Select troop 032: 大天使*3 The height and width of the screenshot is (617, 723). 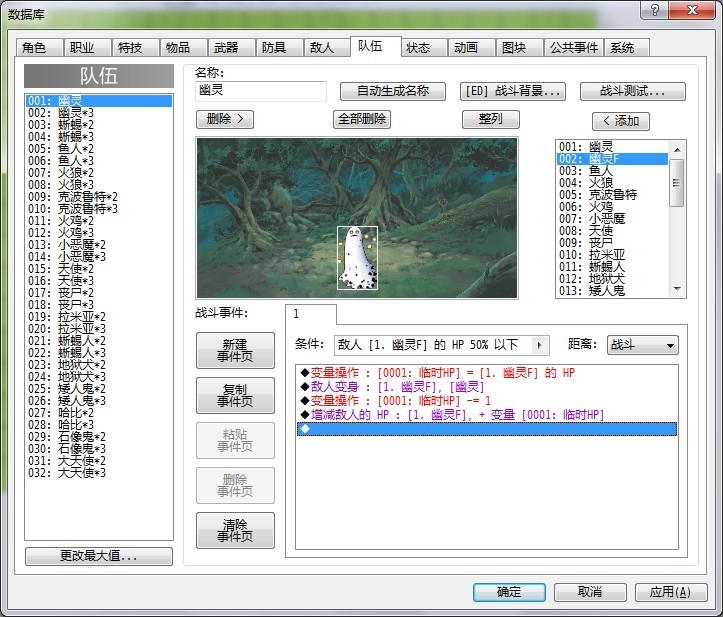point(99,473)
